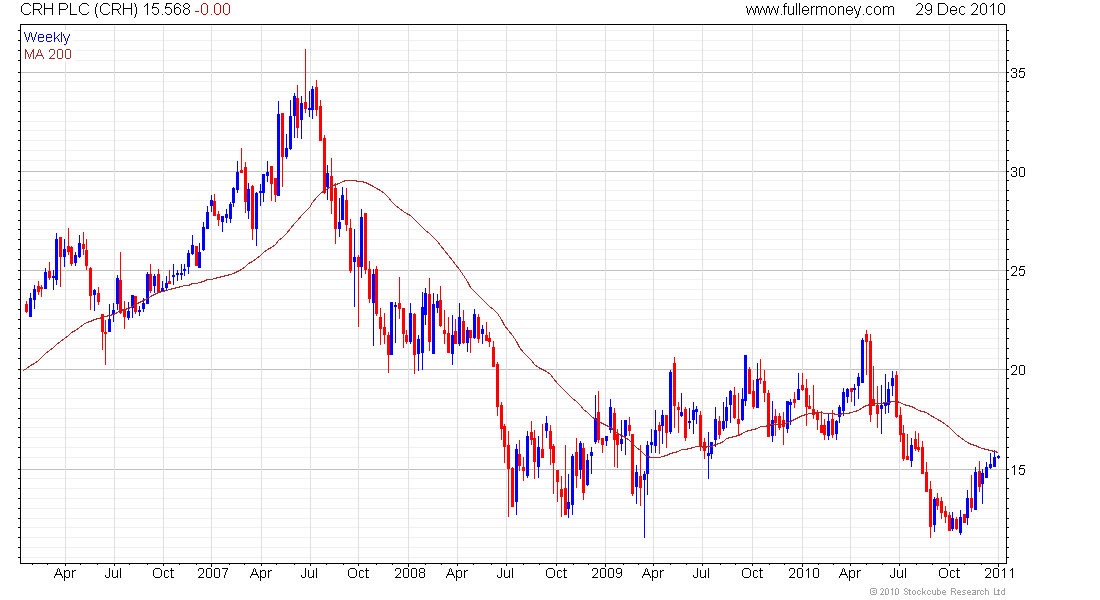This screenshot has height=600, width=1100.
Task: Click the 15 price axis label
Action: coord(1017,469)
